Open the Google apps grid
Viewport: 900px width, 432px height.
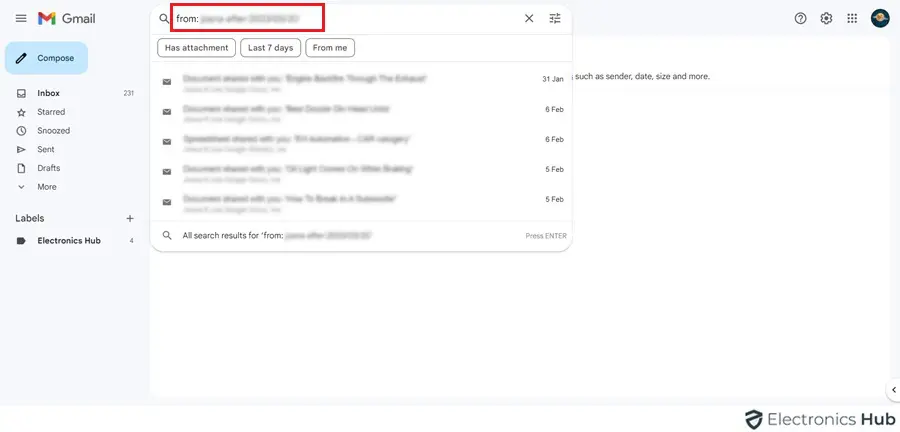coord(852,18)
